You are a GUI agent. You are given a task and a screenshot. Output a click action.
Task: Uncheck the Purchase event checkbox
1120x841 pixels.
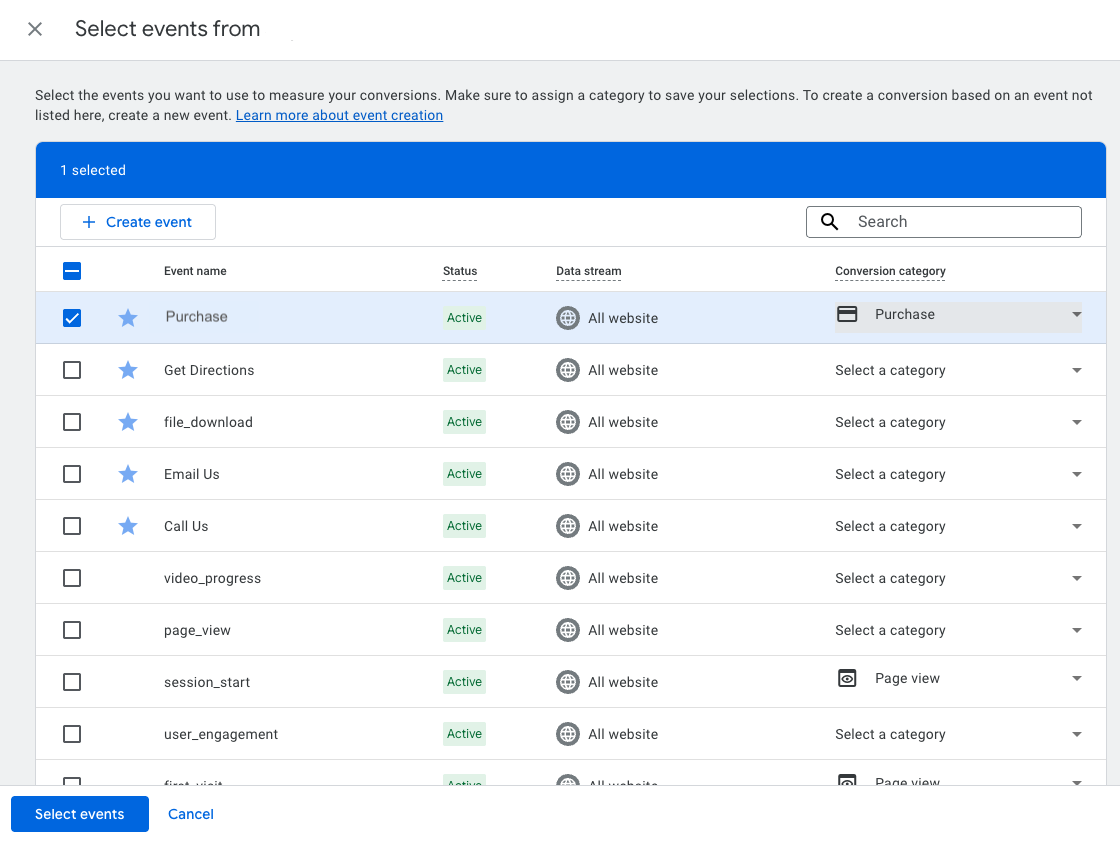[72, 318]
